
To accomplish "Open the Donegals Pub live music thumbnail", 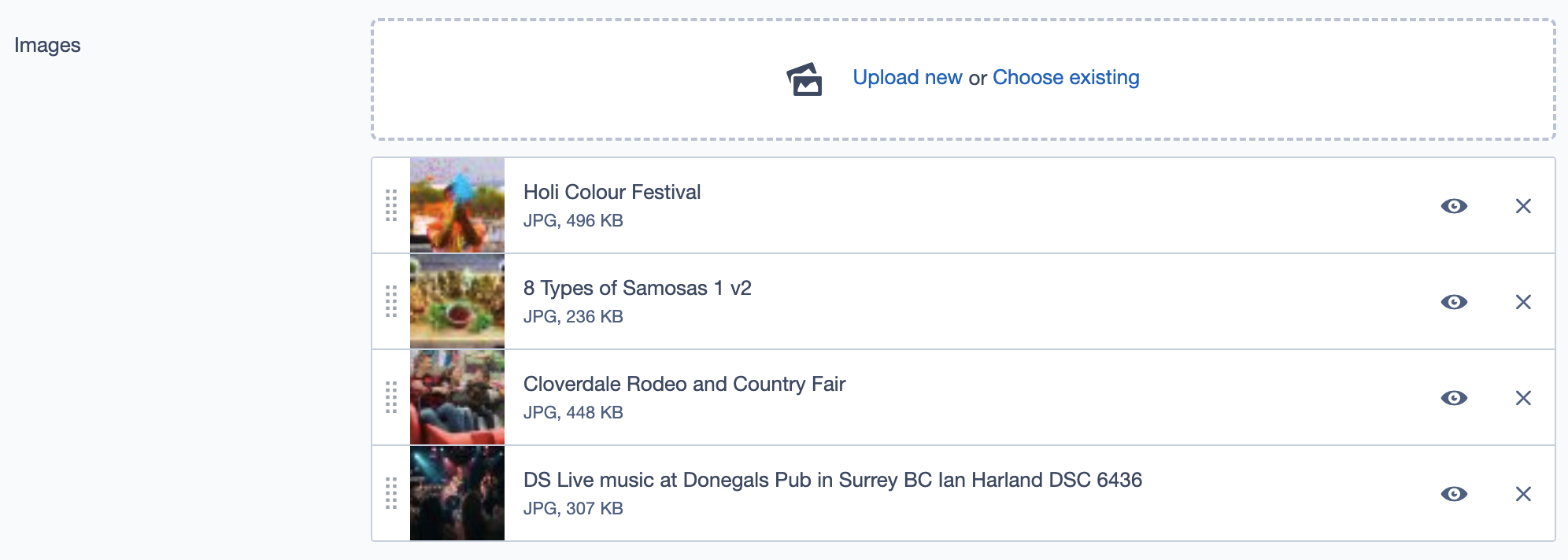I will point(457,493).
